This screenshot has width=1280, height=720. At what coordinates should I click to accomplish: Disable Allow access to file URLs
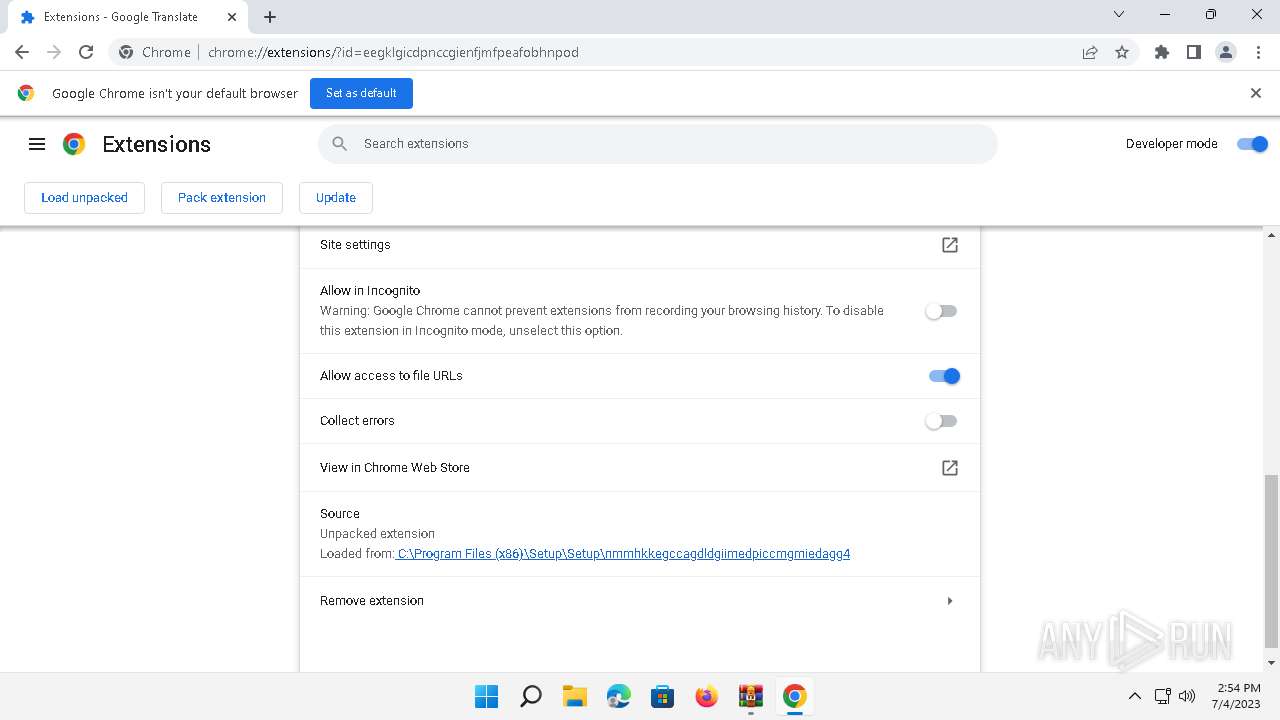[x=944, y=376]
